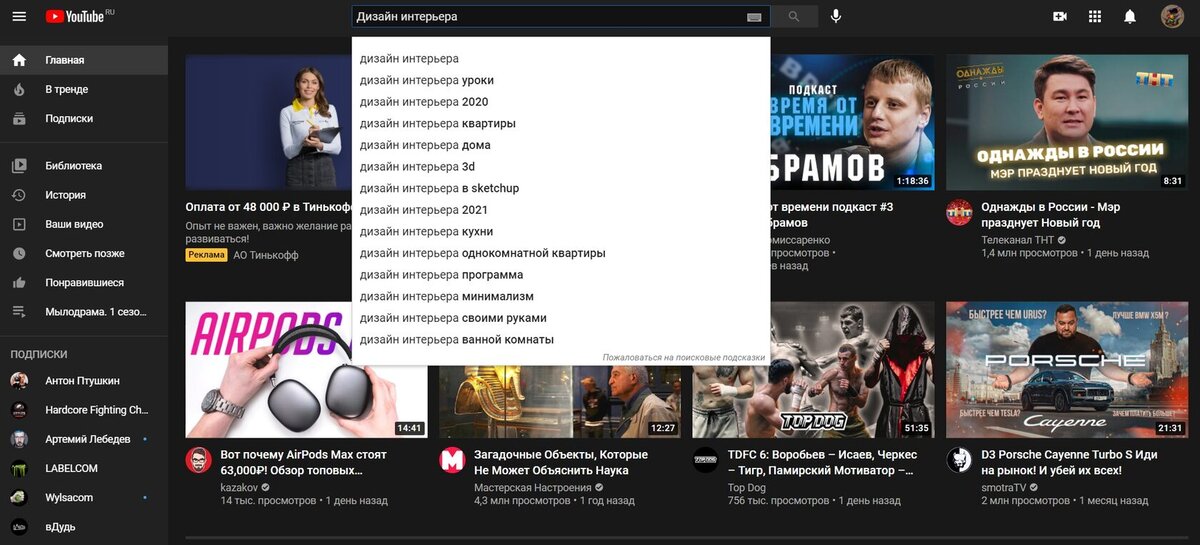Open the podcast thumbnail with 1:18:36 duration
This screenshot has width=1200, height=545.
pos(852,122)
